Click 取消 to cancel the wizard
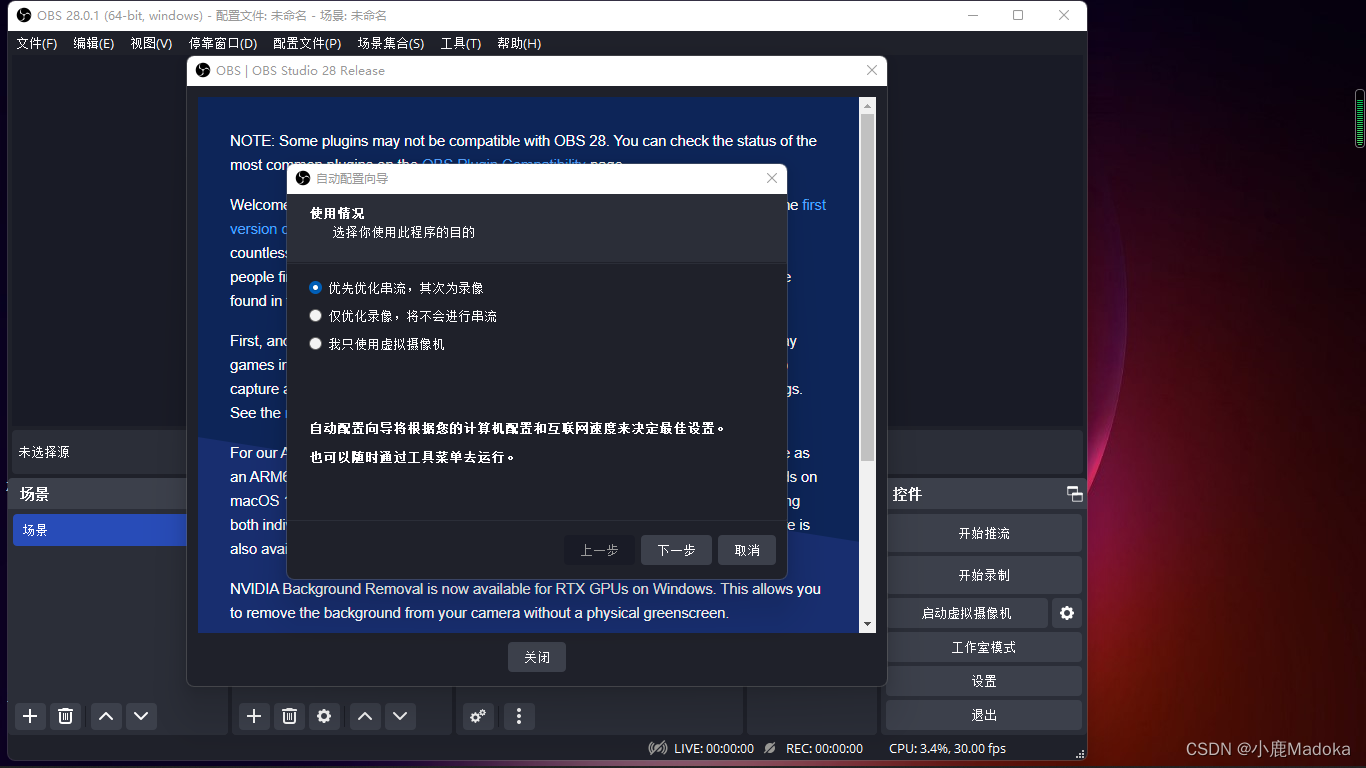The image size is (1366, 768). tap(747, 550)
